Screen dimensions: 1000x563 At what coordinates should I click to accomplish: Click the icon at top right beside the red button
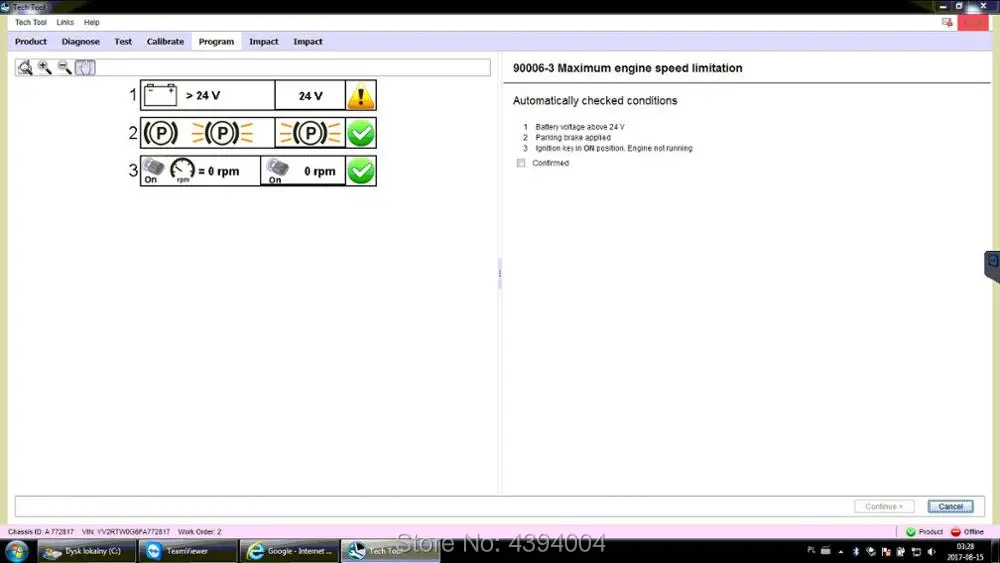click(947, 22)
